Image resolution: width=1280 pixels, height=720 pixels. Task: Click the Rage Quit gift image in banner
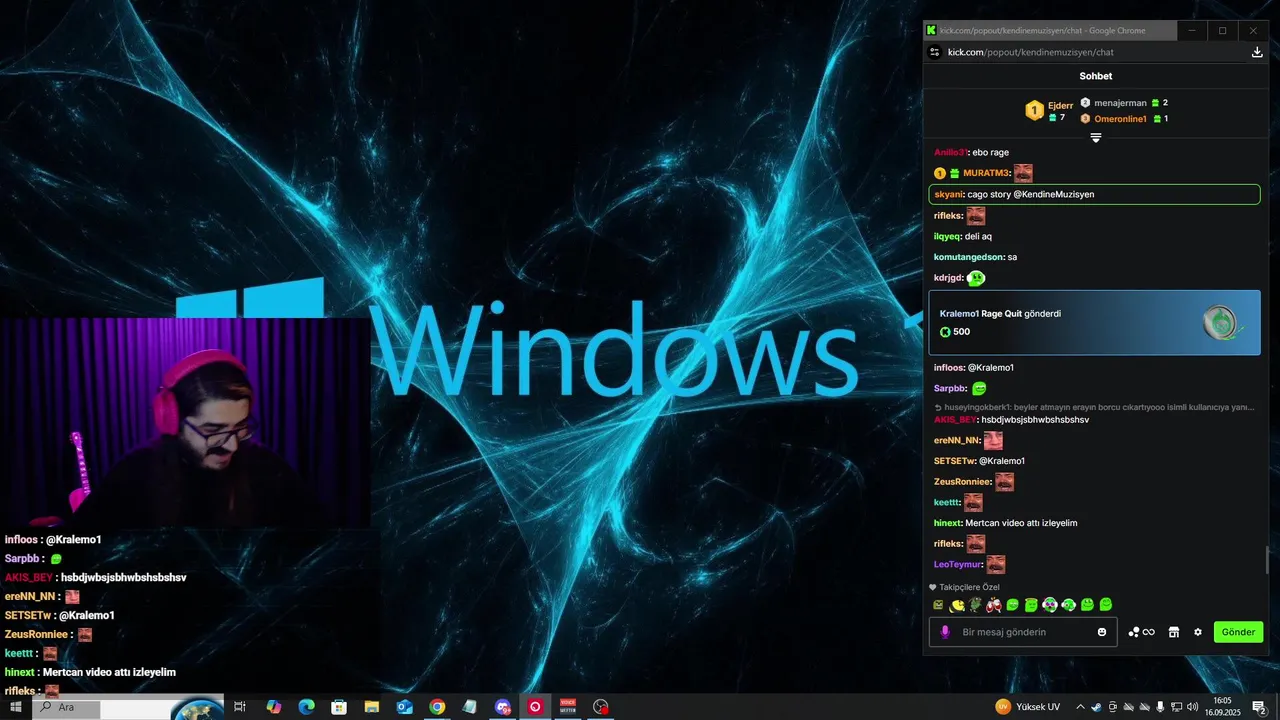[1222, 322]
